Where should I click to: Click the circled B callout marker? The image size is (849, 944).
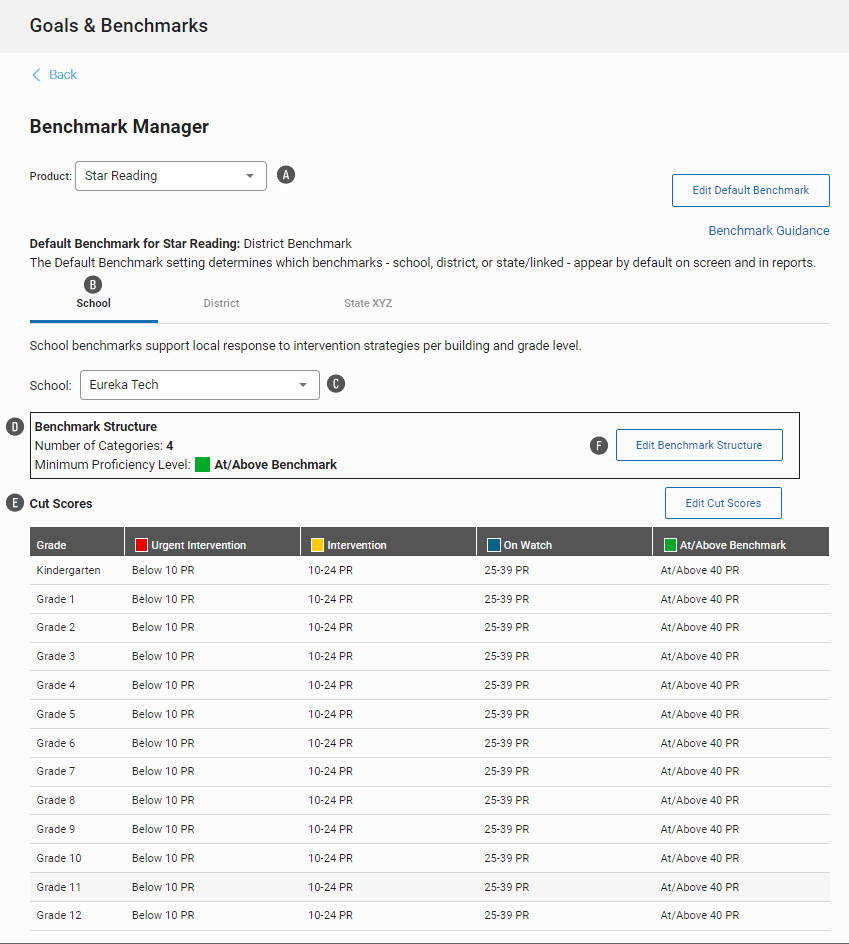[94, 284]
